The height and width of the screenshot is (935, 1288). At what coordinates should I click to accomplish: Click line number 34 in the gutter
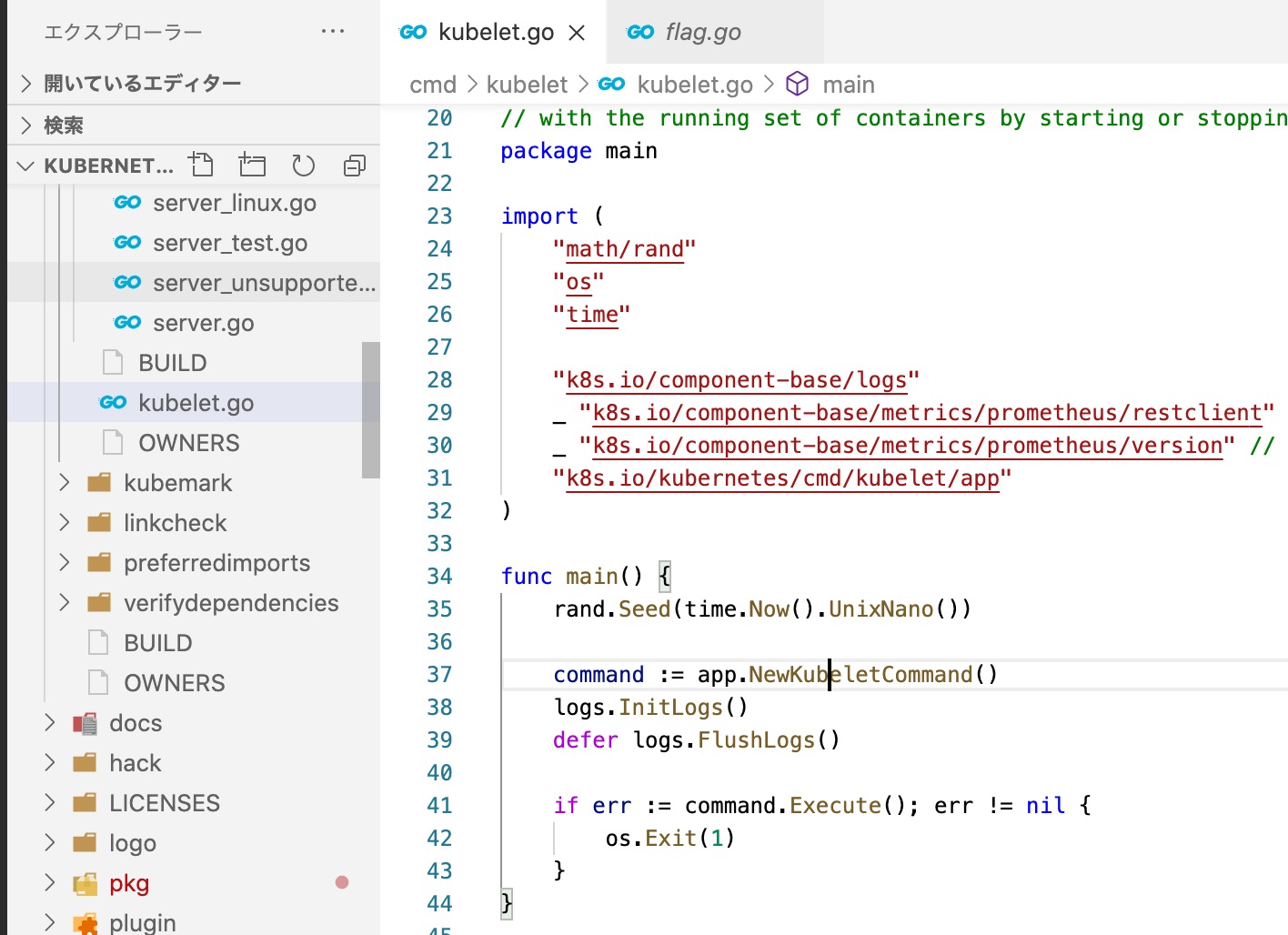point(439,576)
